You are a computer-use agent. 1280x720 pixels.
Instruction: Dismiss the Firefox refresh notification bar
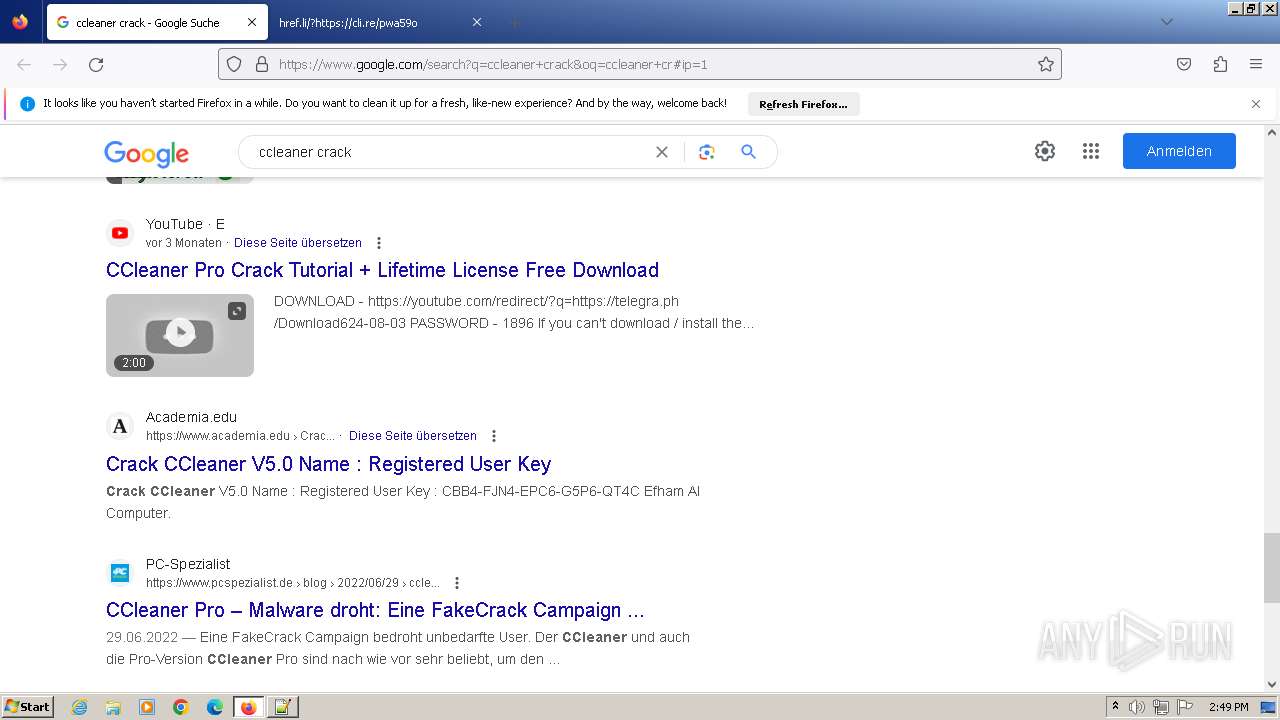[x=1256, y=104]
